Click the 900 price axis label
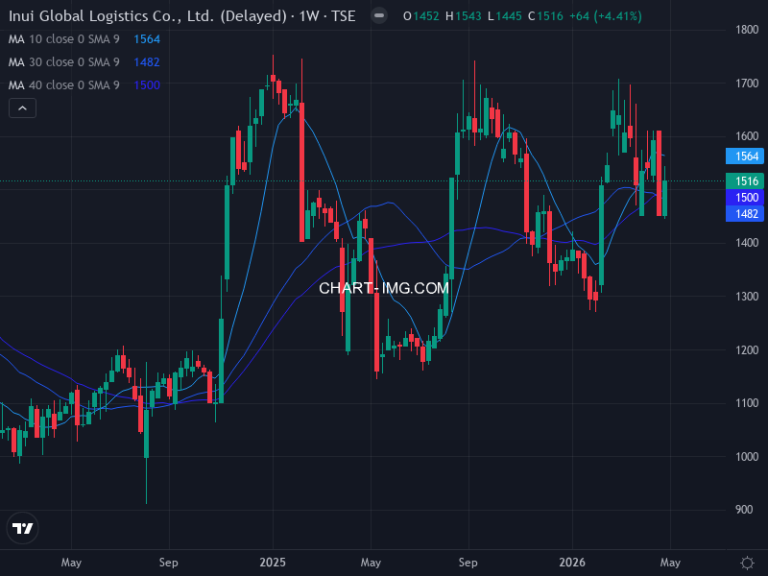 pos(744,510)
